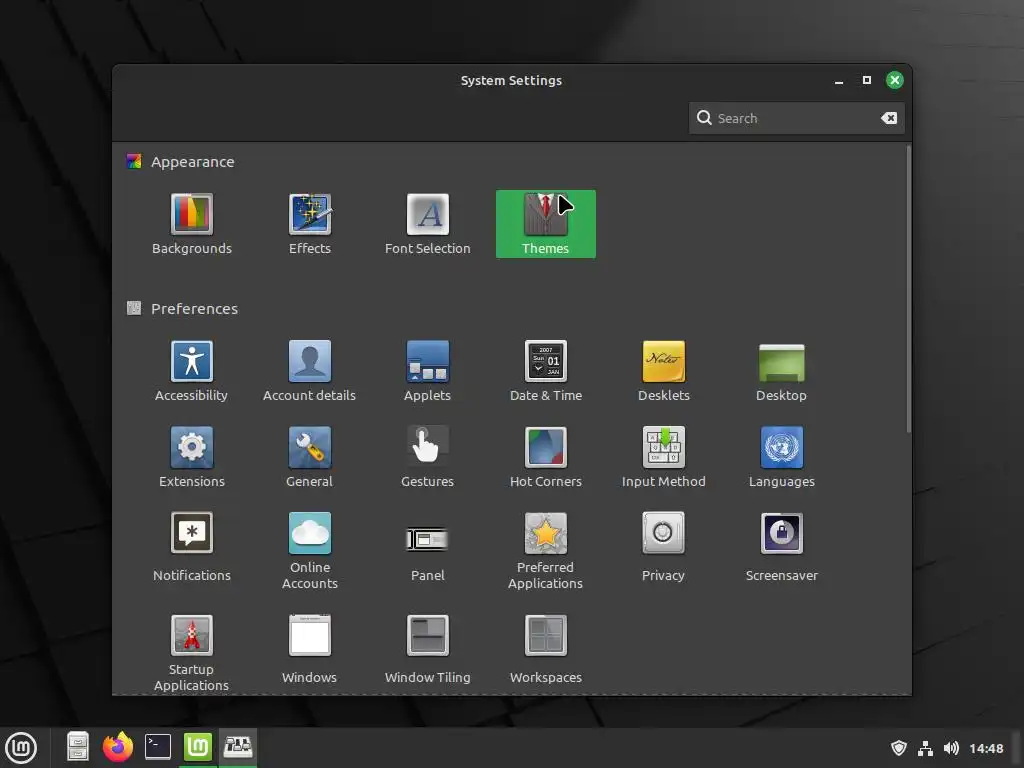Open Workspaces settings

(x=545, y=649)
